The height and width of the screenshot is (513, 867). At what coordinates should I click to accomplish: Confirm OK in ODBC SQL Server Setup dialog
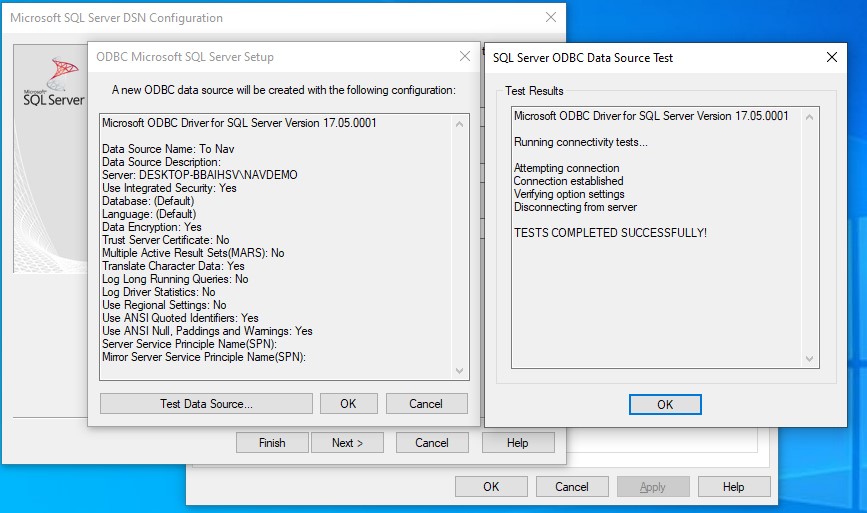(348, 404)
